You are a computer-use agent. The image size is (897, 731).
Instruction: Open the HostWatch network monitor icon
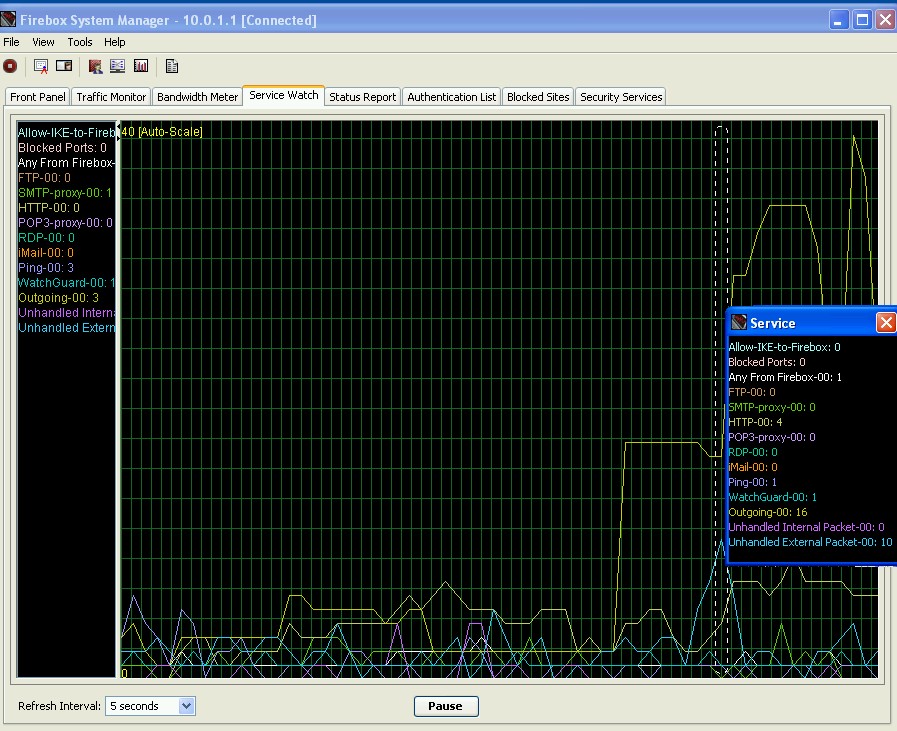(x=117, y=66)
